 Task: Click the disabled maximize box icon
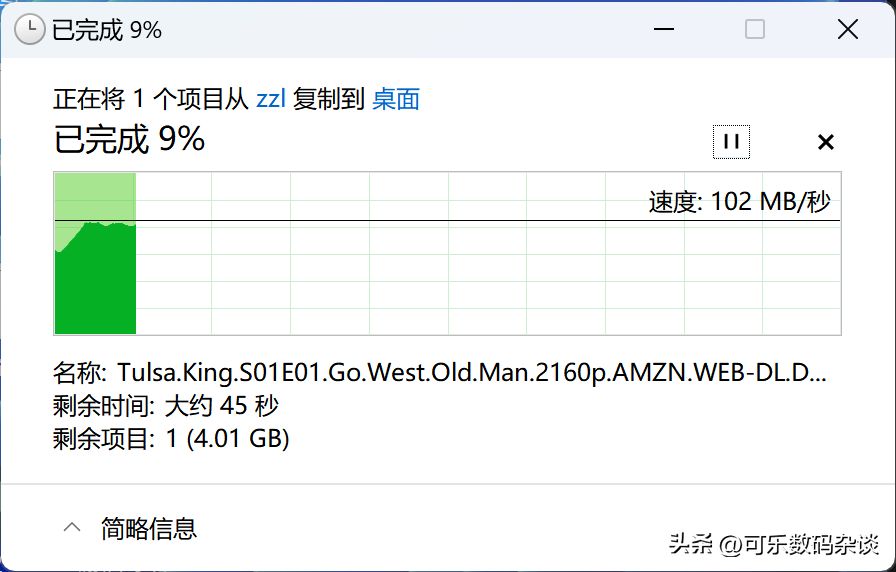coord(755,29)
